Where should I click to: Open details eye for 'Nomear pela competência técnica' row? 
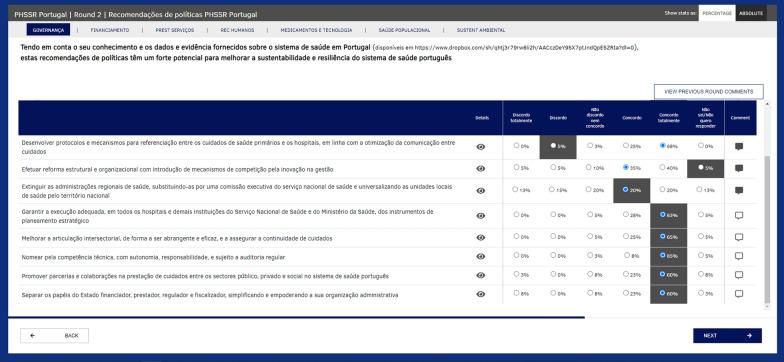tap(481, 256)
